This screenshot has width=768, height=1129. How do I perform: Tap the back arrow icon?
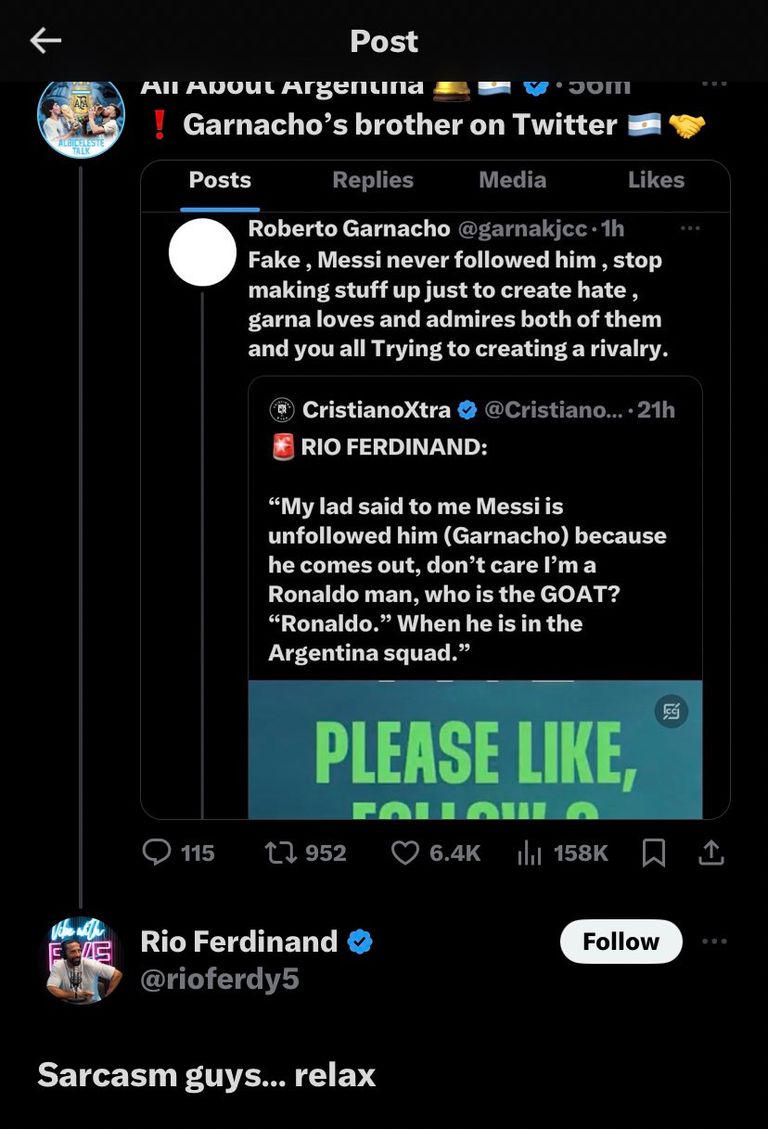(x=46, y=40)
